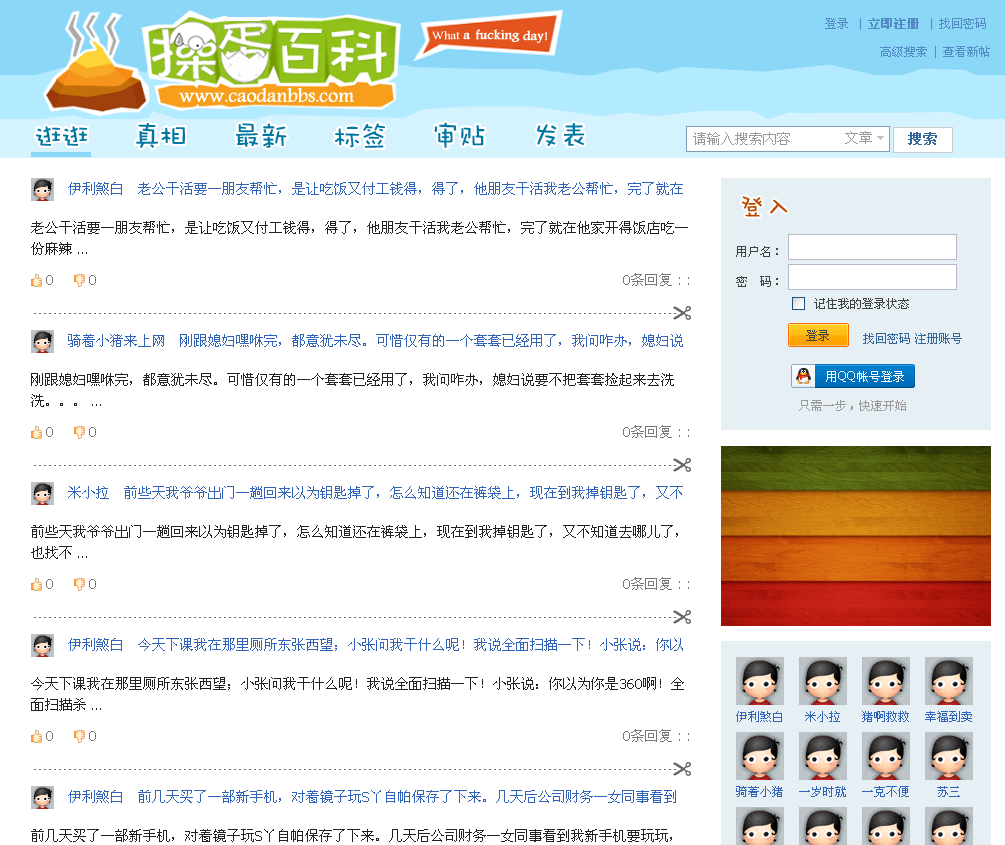Click the 密码 input field
Image resolution: width=1005 pixels, height=845 pixels.
pyautogui.click(x=872, y=277)
